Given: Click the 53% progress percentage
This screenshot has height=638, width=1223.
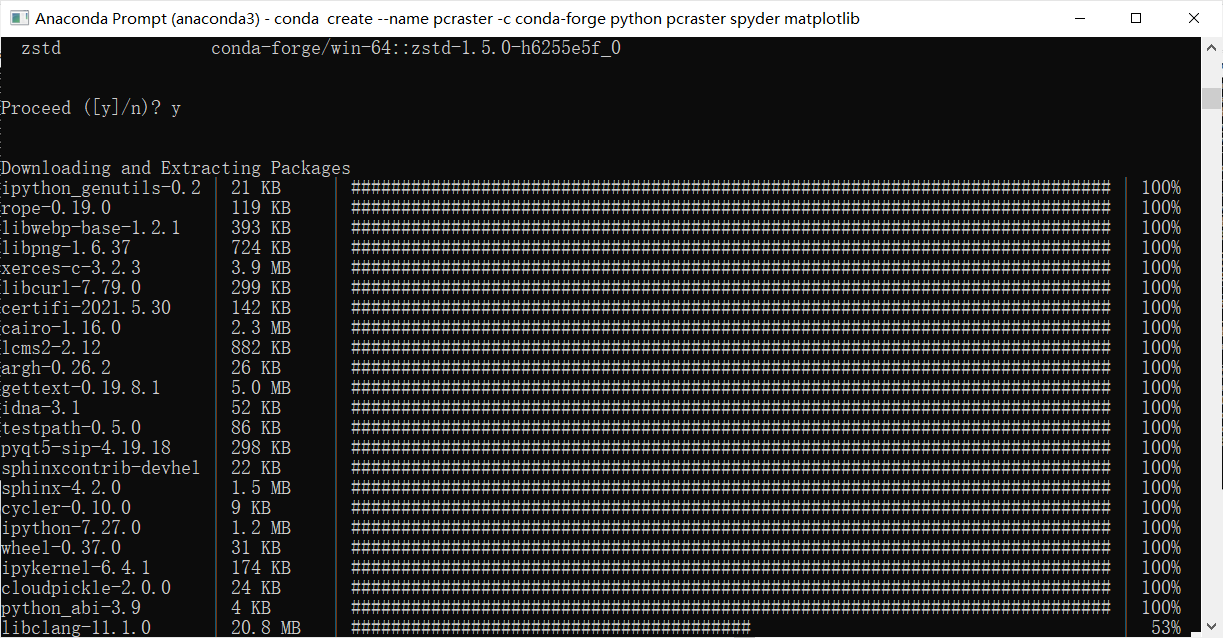Looking at the screenshot, I should click(1166, 628).
